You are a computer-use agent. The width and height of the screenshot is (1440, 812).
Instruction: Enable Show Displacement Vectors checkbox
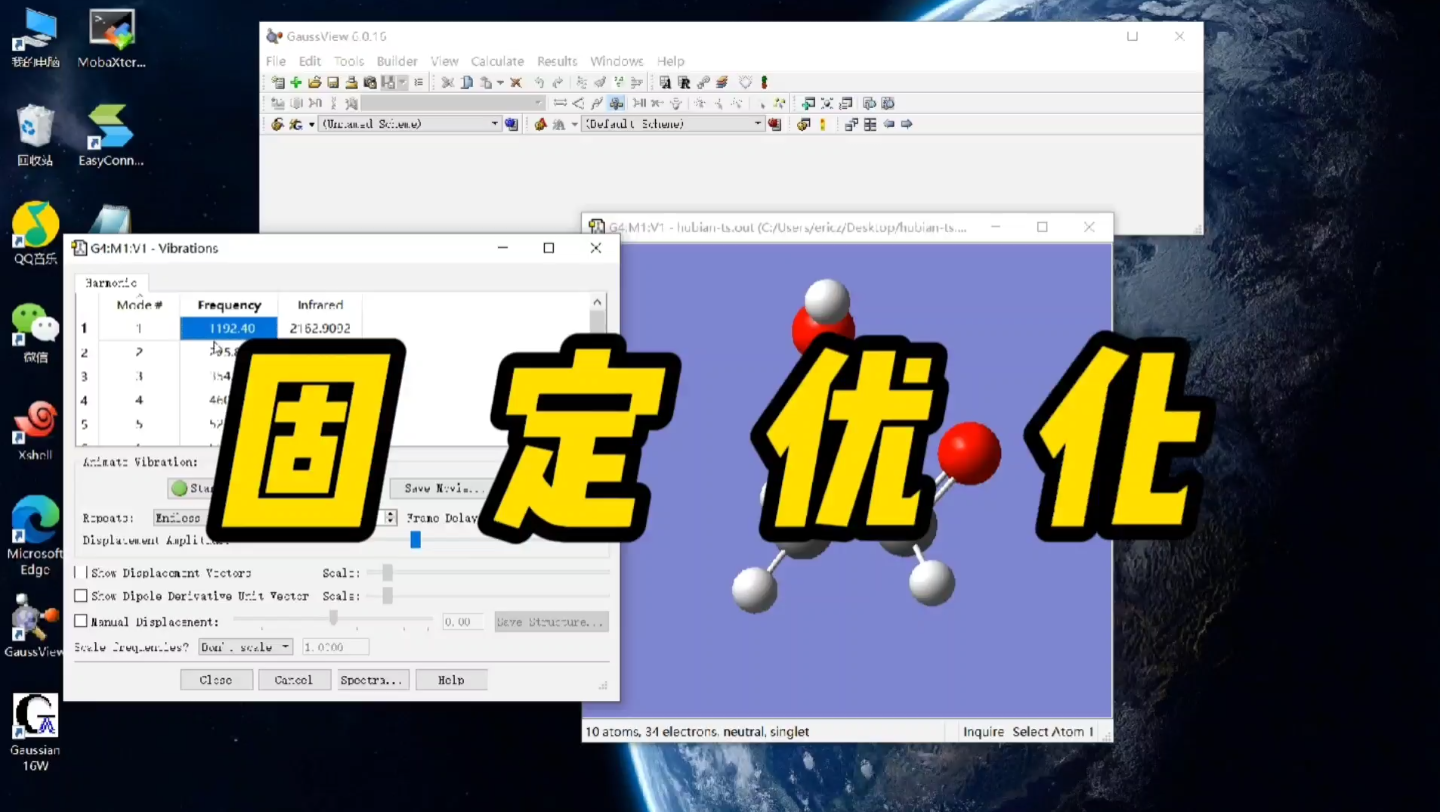[81, 573]
